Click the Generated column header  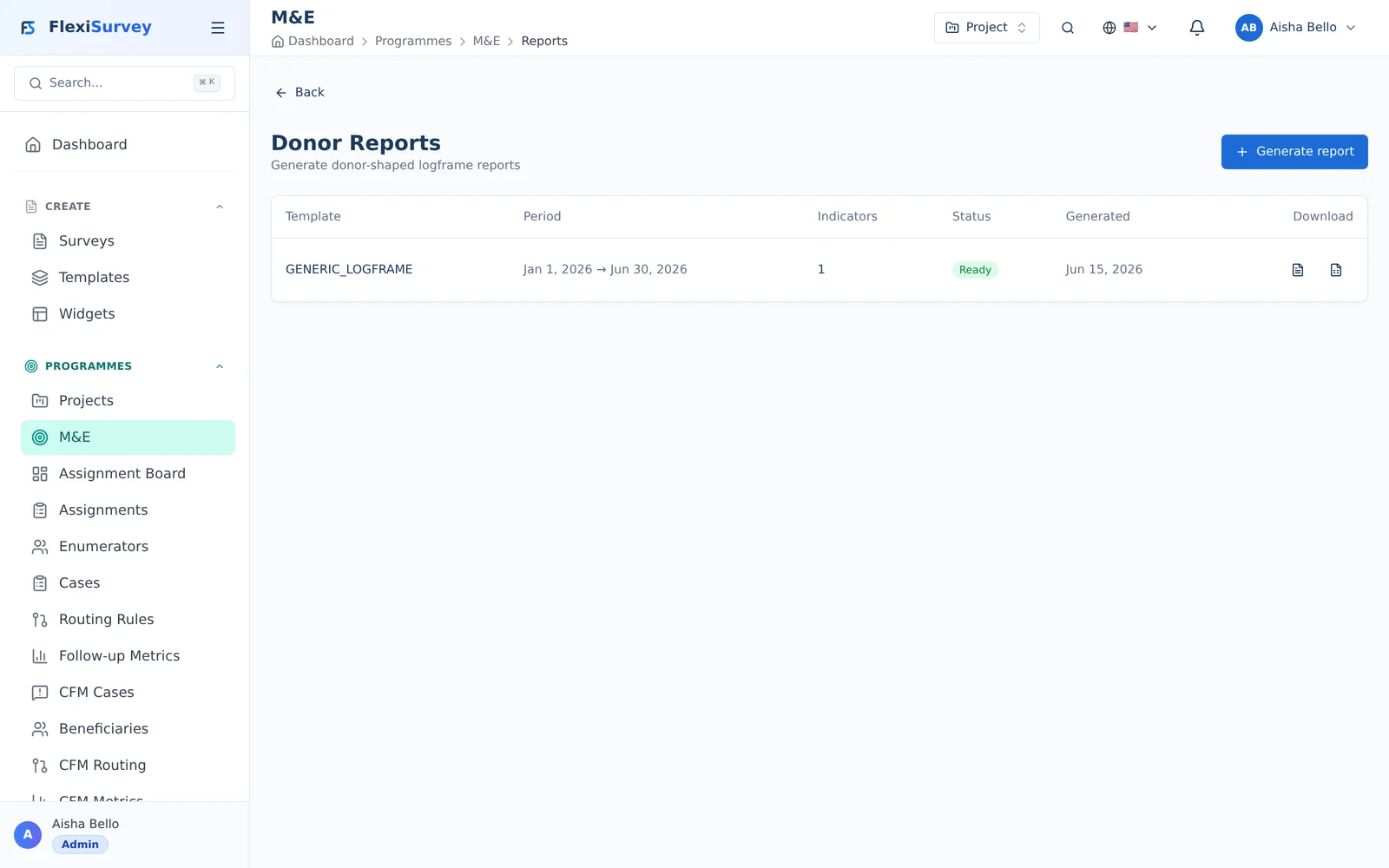1097,217
